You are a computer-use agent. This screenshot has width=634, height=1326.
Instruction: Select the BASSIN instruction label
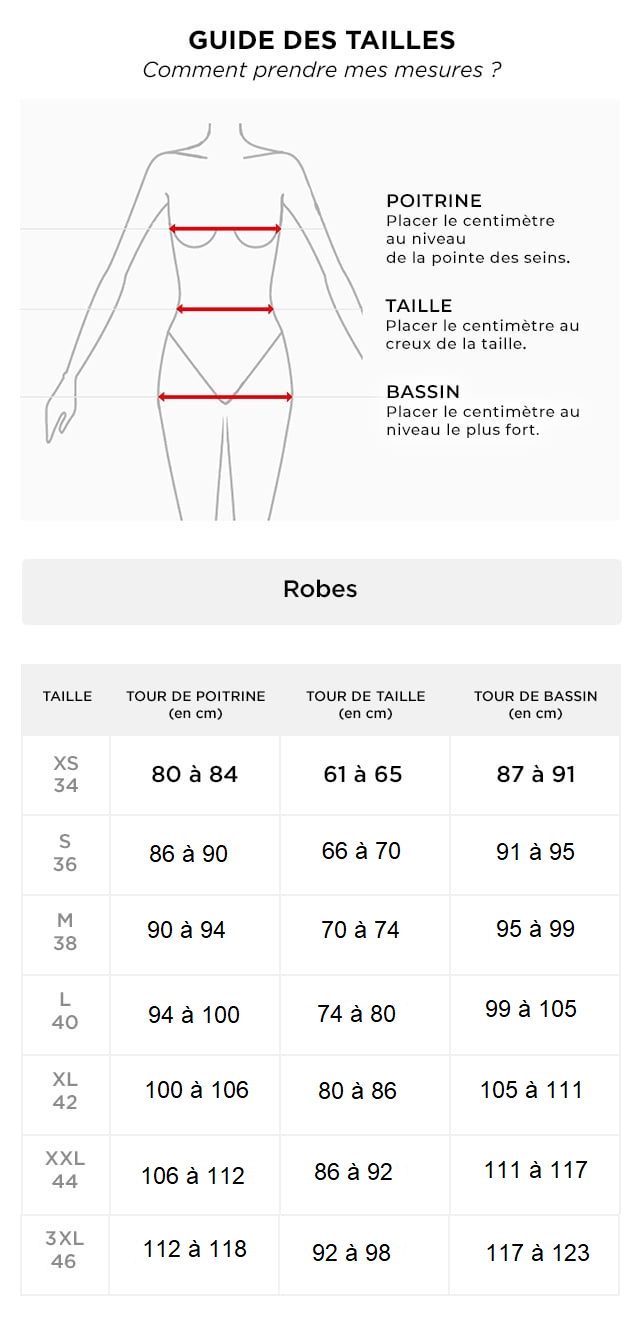(x=423, y=392)
